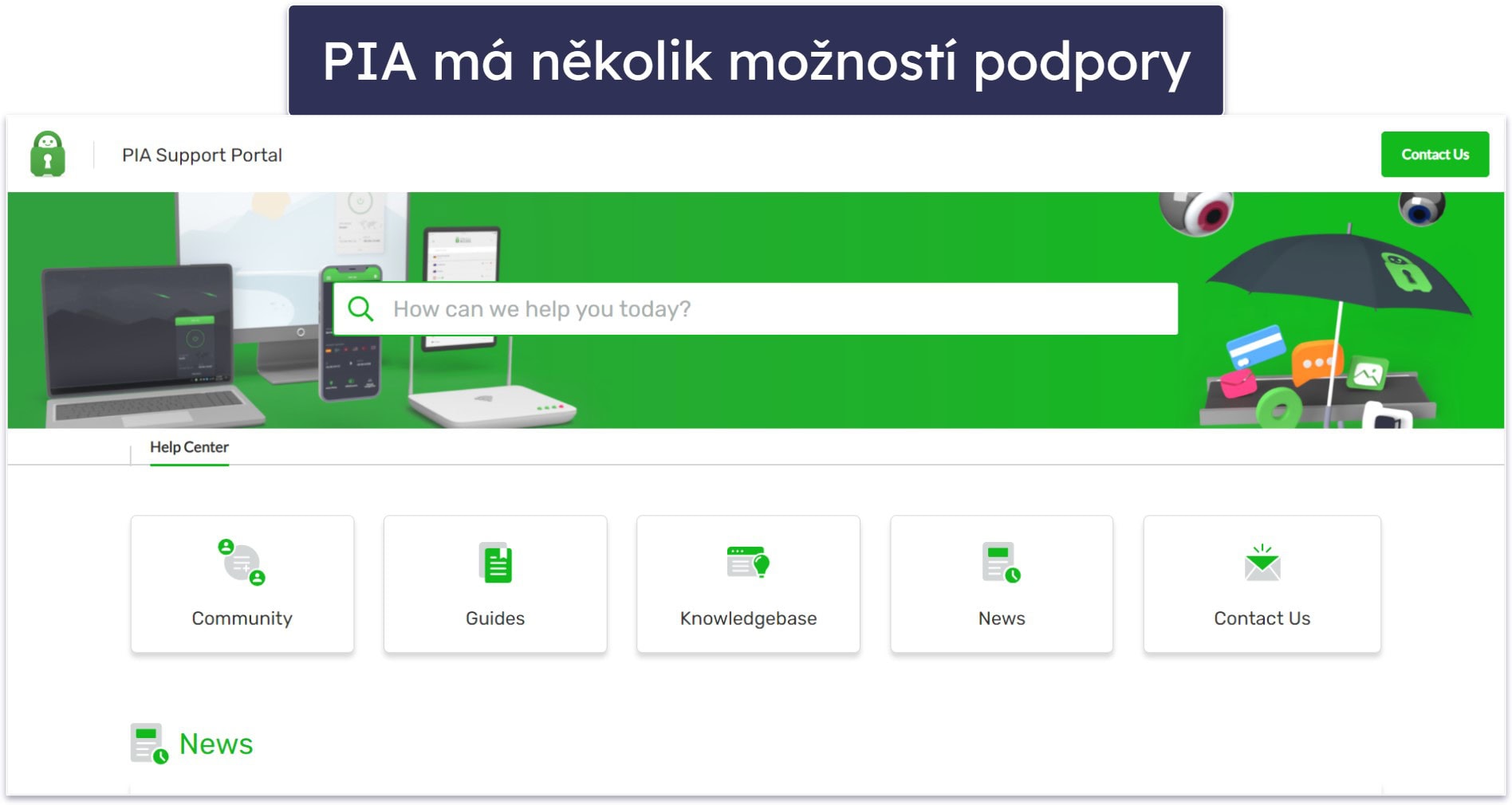Open the News card label
Screen dimensions: 1512x805
[1002, 618]
